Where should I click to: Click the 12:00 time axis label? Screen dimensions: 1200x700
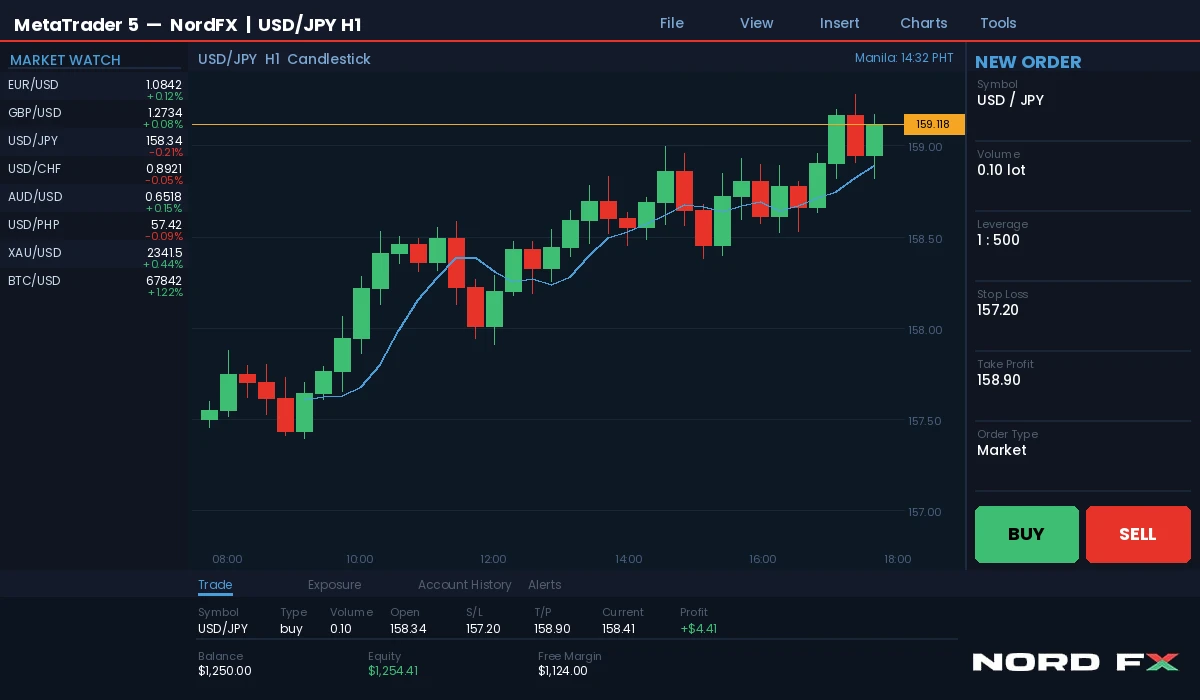[493, 559]
